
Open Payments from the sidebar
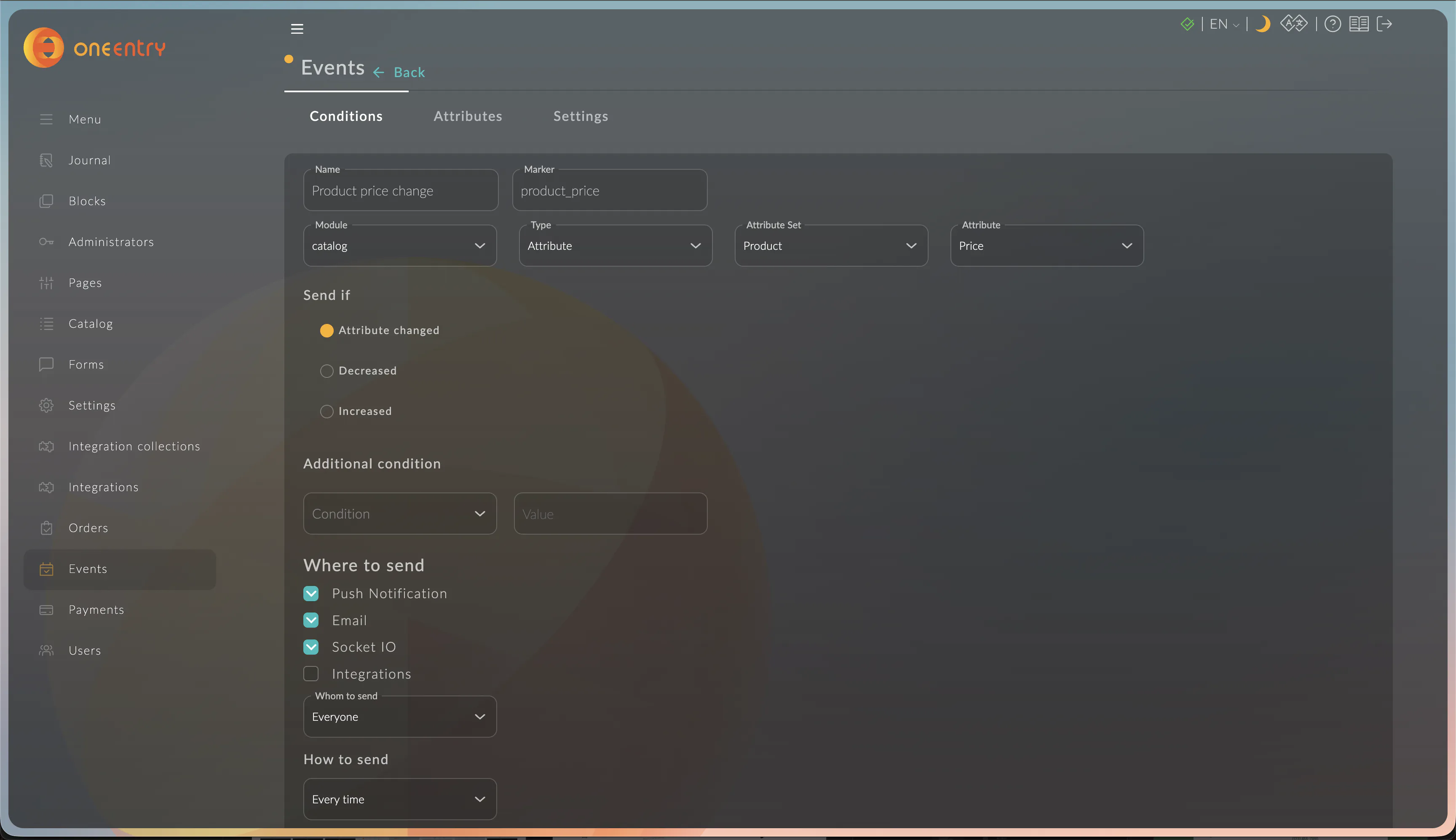point(96,610)
